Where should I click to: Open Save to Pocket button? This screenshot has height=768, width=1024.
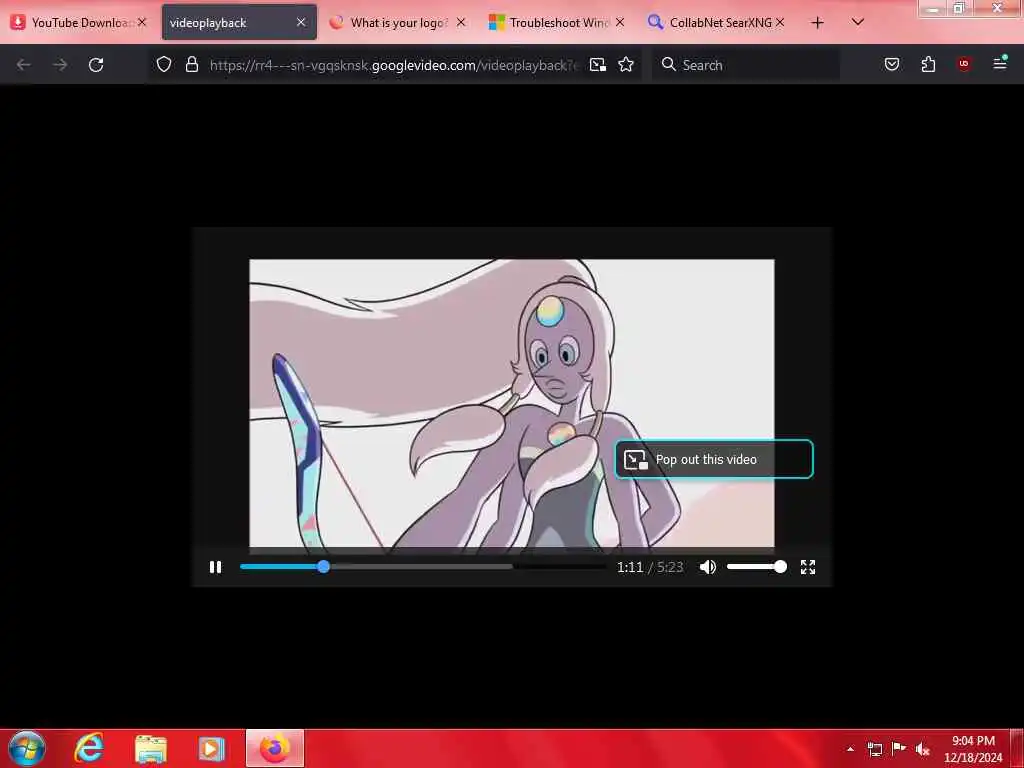point(892,64)
